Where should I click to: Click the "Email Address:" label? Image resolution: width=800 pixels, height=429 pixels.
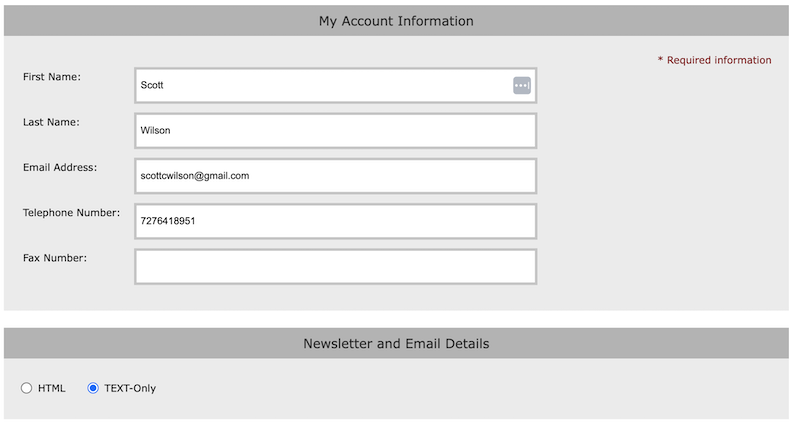pyautogui.click(x=60, y=167)
